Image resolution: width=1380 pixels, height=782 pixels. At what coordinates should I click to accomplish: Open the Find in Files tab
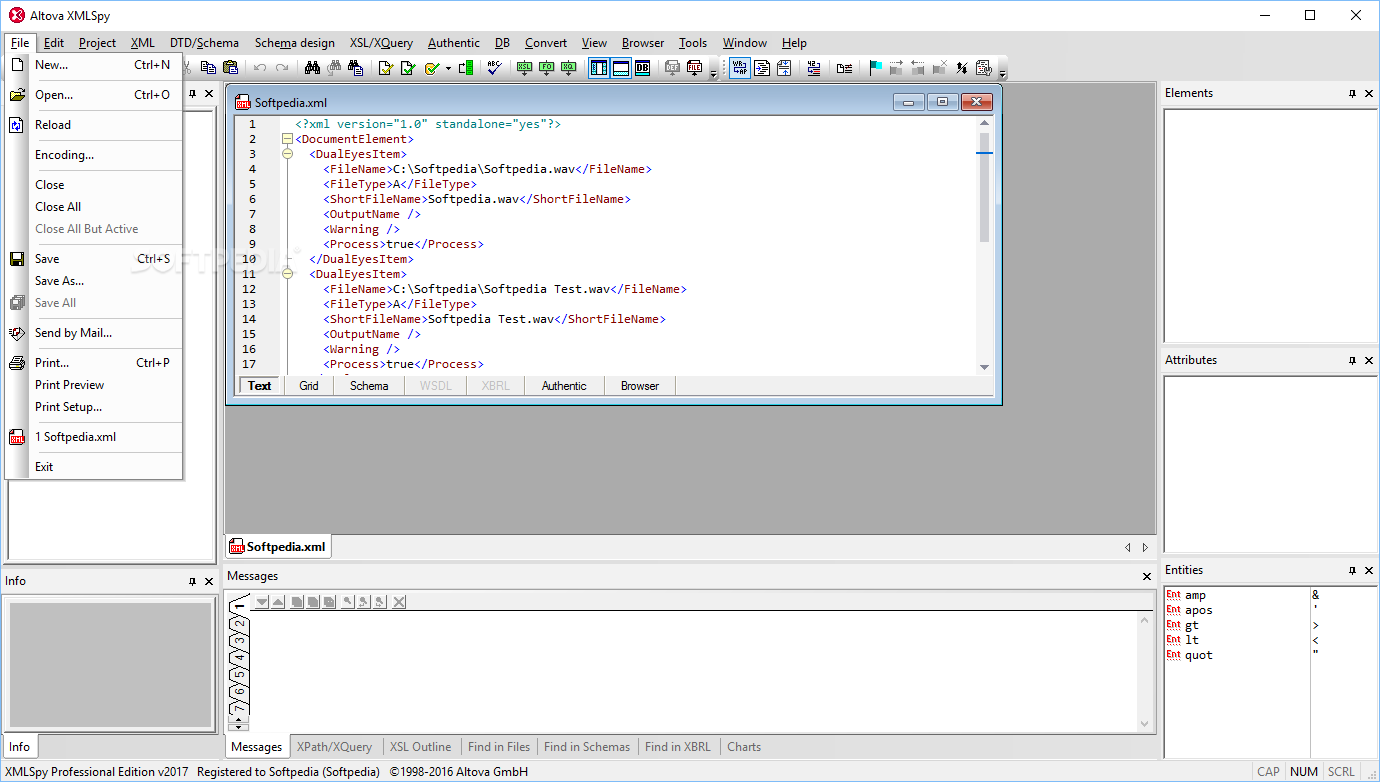pos(499,747)
